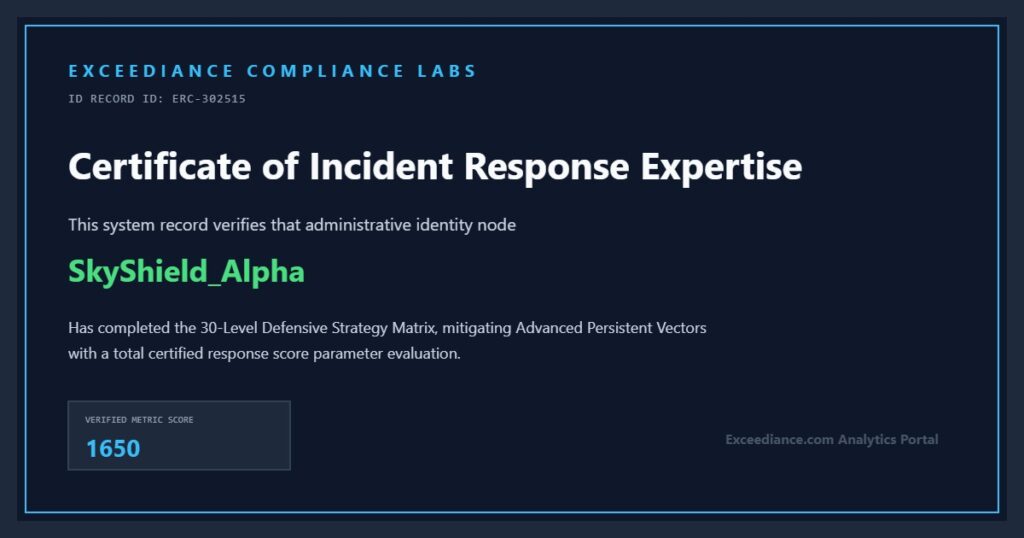Select the SkyShield_Alpha identity name
Viewport: 1024px width, 538px height.
pos(186,271)
